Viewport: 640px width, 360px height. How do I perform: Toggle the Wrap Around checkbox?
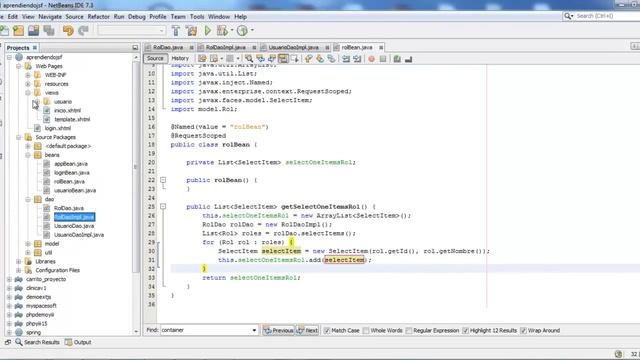[x=523, y=331]
